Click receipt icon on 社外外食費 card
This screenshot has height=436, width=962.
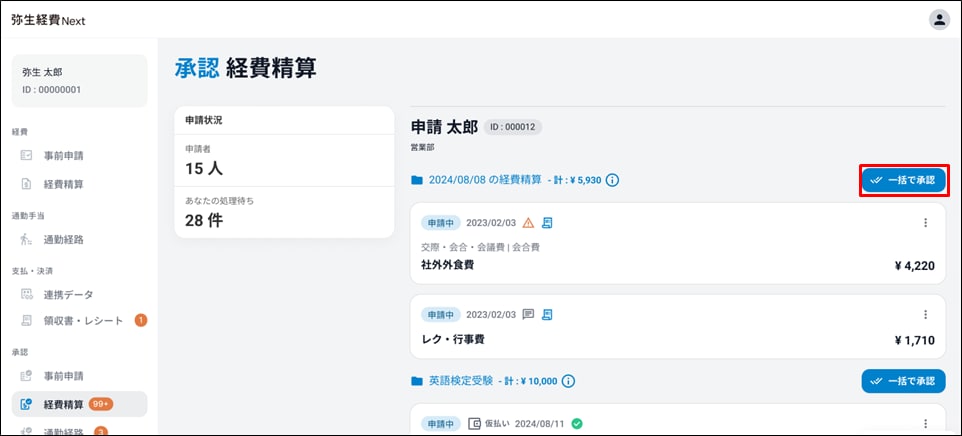pyautogui.click(x=547, y=223)
